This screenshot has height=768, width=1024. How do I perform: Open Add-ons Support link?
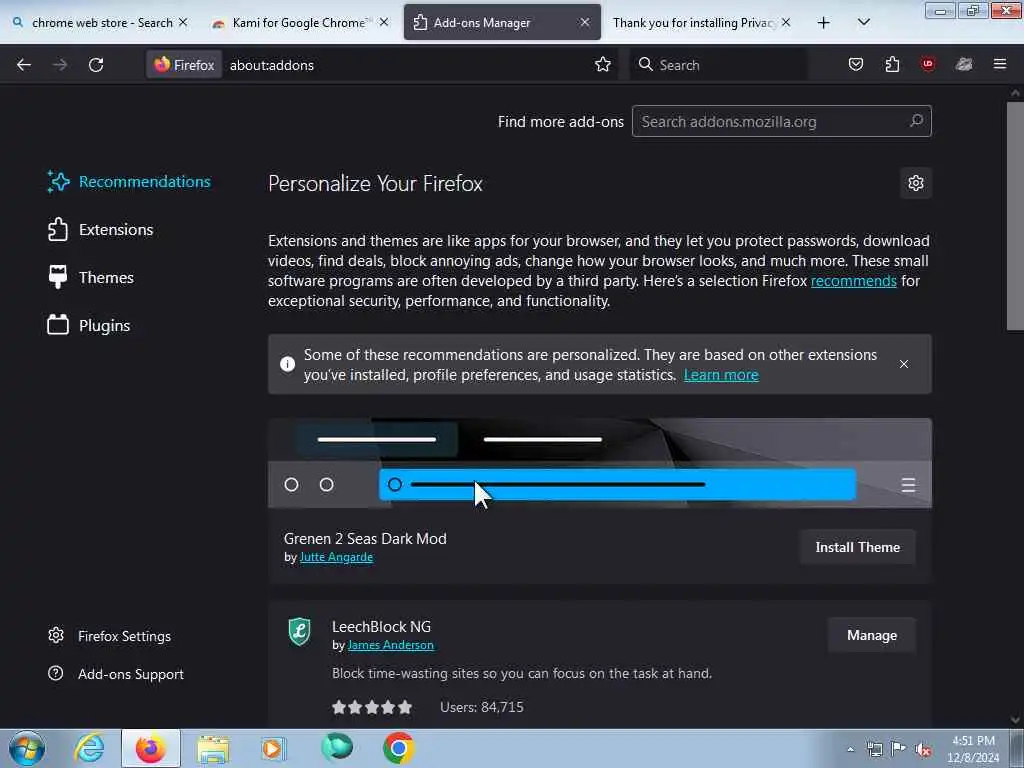coord(116,674)
